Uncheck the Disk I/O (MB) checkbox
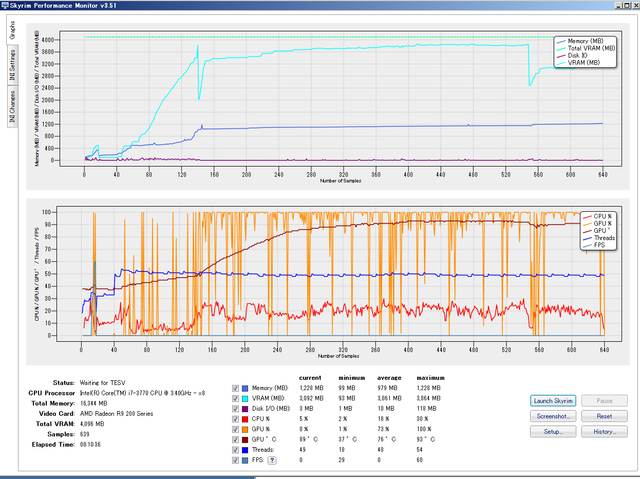Screen dimensions: 640x479 point(235,408)
